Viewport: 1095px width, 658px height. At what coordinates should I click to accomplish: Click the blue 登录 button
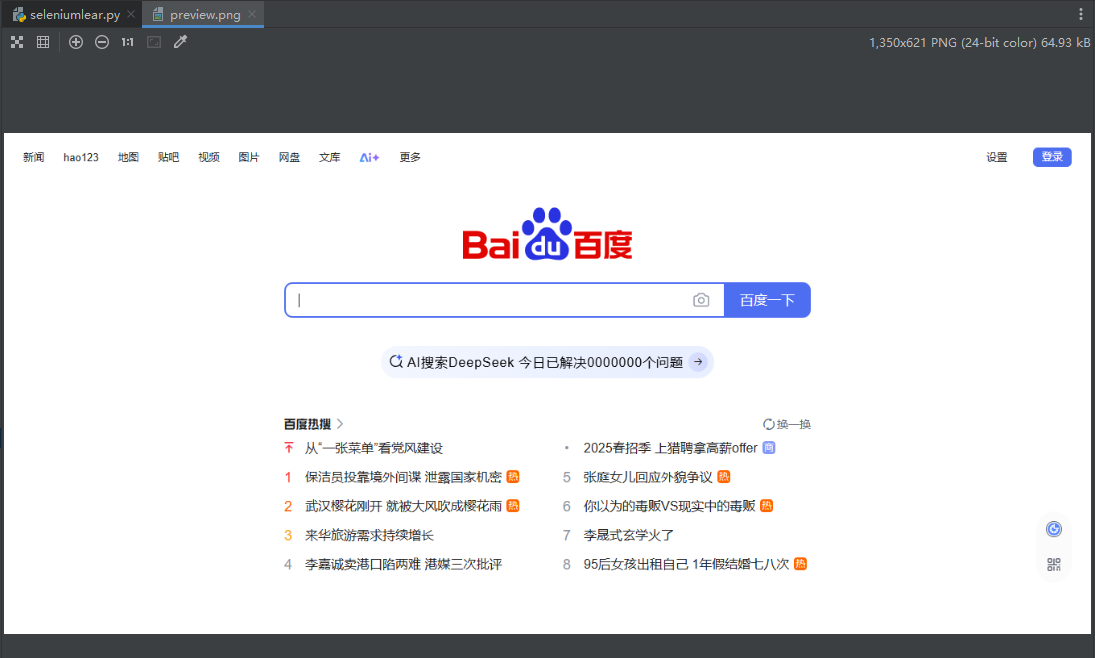pos(1052,157)
